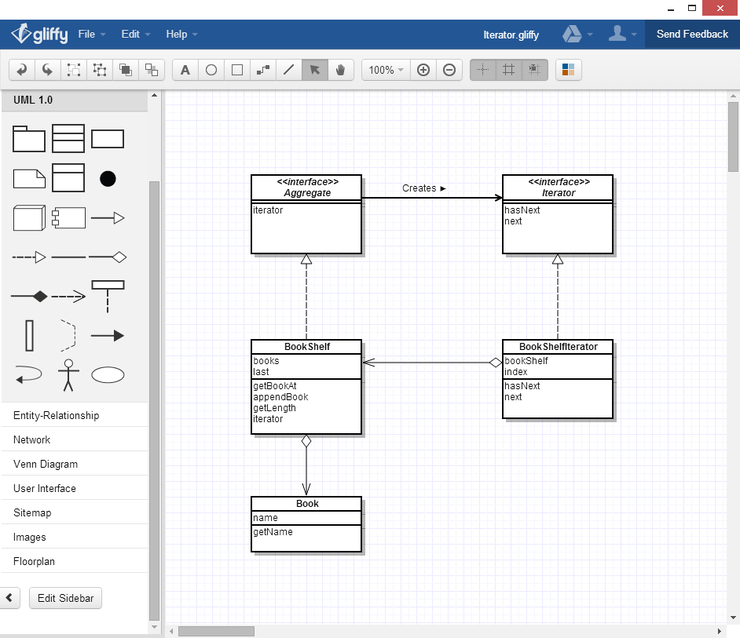Viewport: 740px width, 638px height.
Task: Click the Edit Sidebar button
Action: (x=66, y=598)
